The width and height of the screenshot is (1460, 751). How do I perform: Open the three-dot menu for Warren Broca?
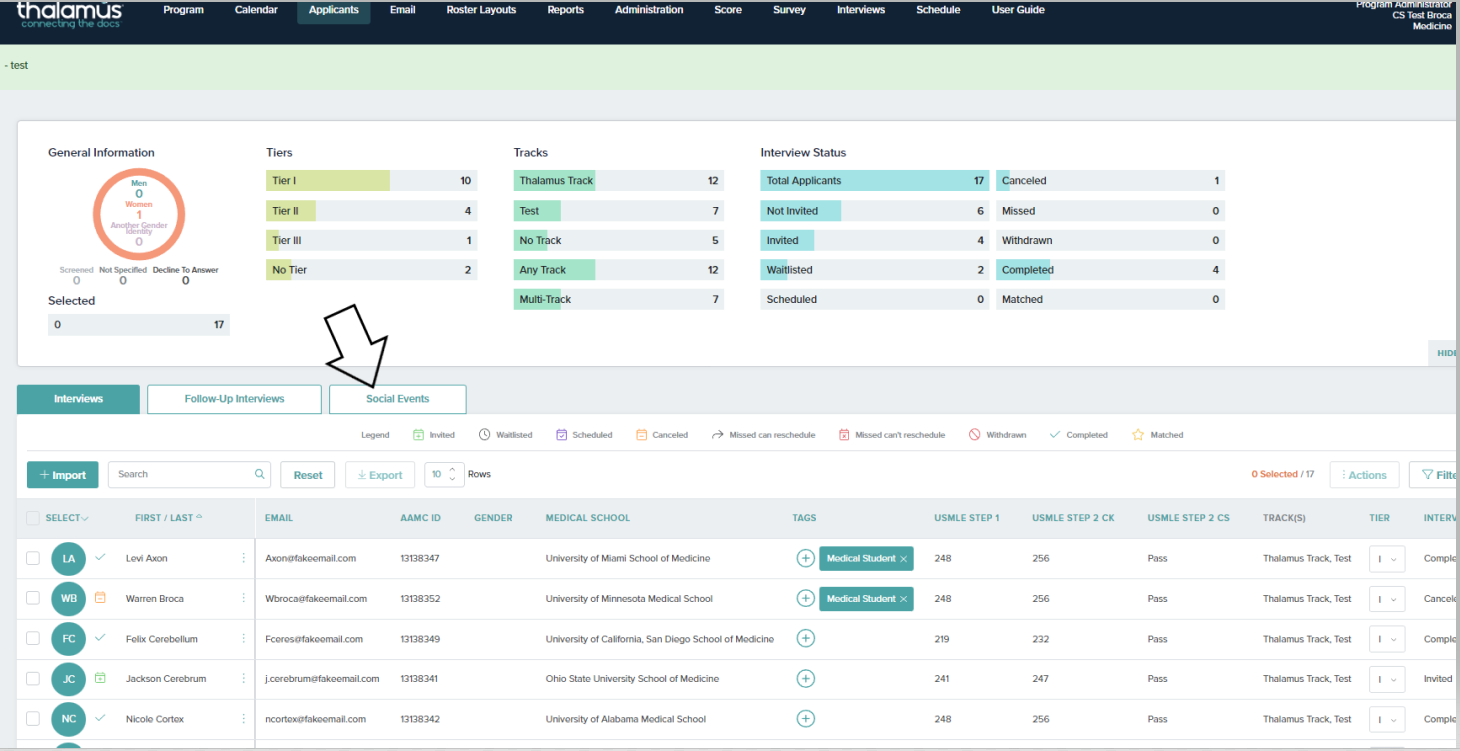point(243,598)
